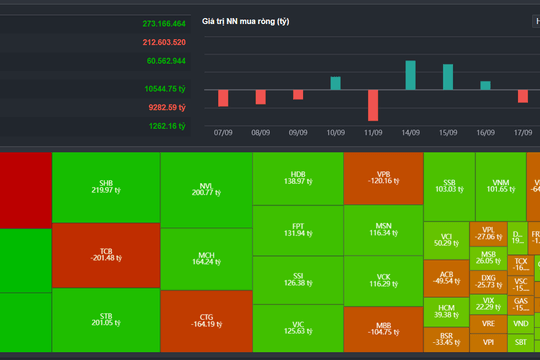Click the VIX 22.29 tỷ tile
The width and height of the screenshot is (540, 360).
click(x=488, y=304)
